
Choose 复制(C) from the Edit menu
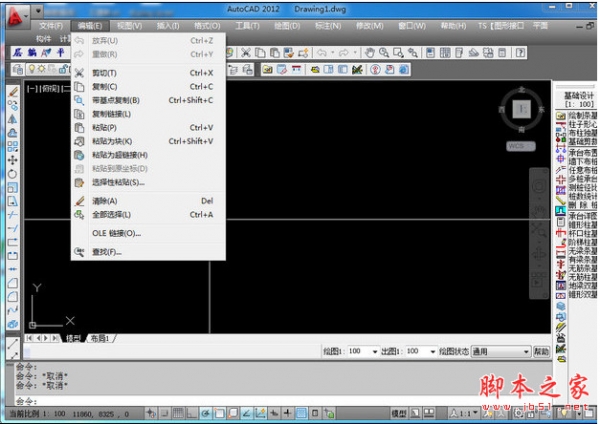[x=148, y=86]
